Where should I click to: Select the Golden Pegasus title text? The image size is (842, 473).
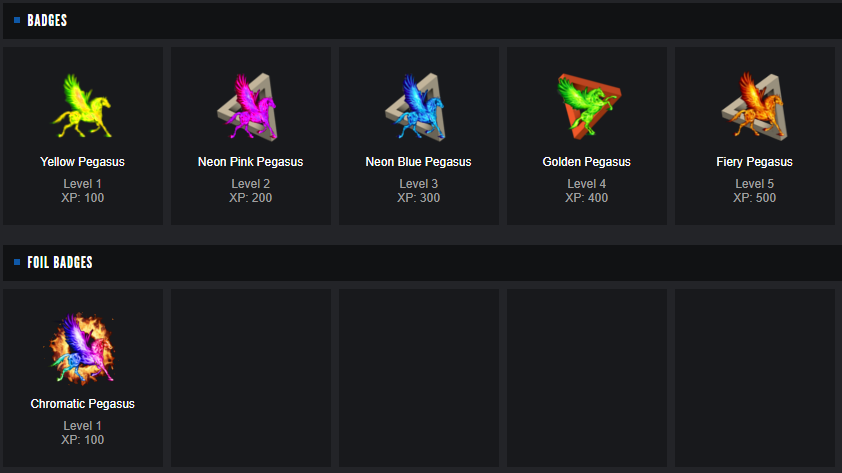coord(586,162)
